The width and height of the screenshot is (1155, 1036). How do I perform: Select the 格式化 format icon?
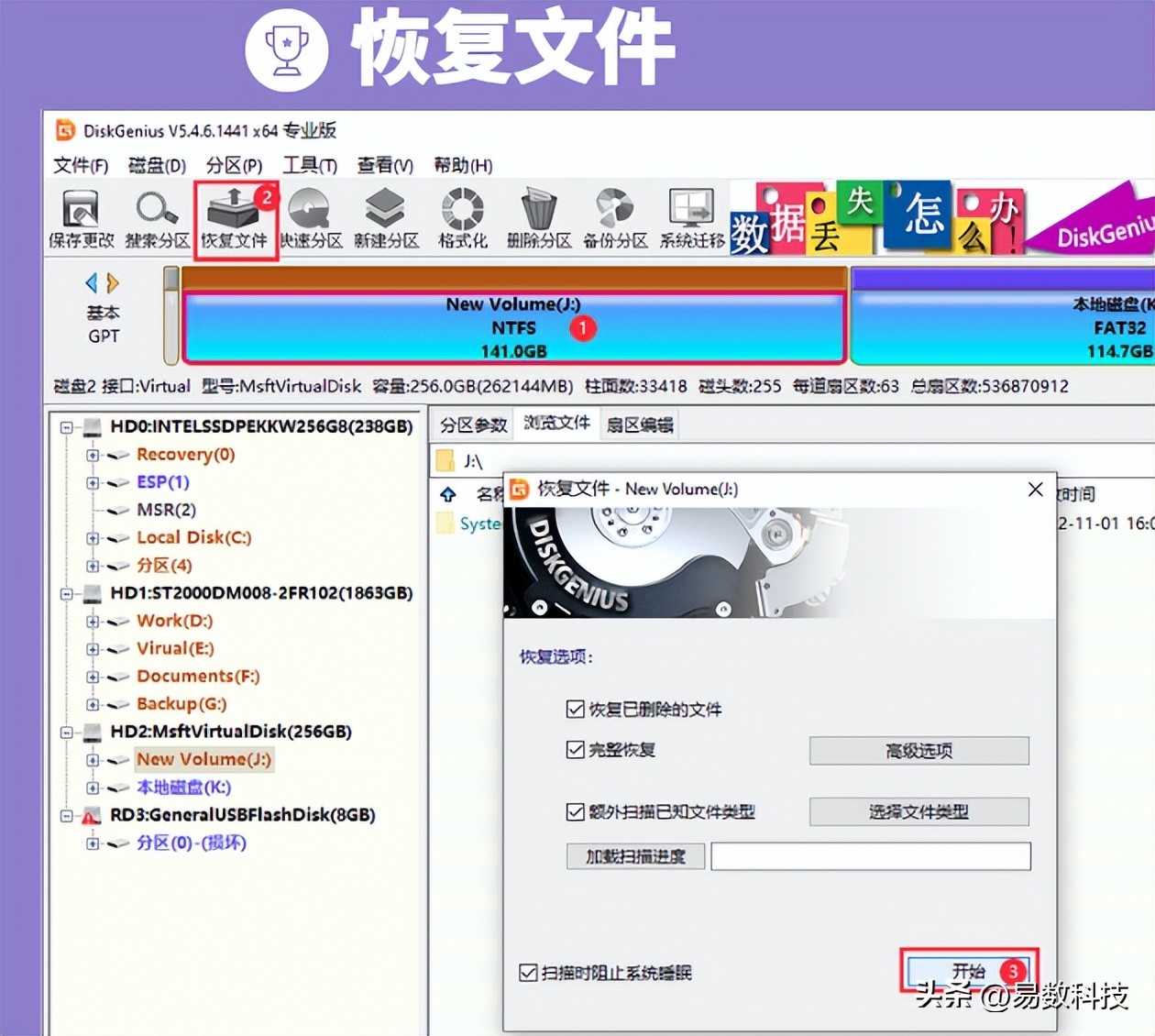coord(461,217)
